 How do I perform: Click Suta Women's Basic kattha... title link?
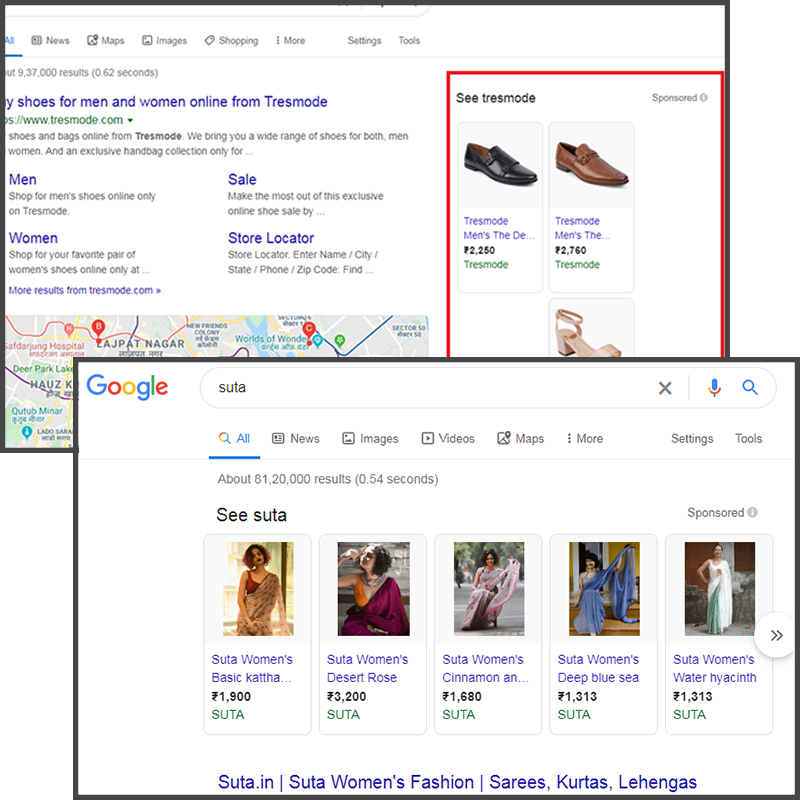252,668
